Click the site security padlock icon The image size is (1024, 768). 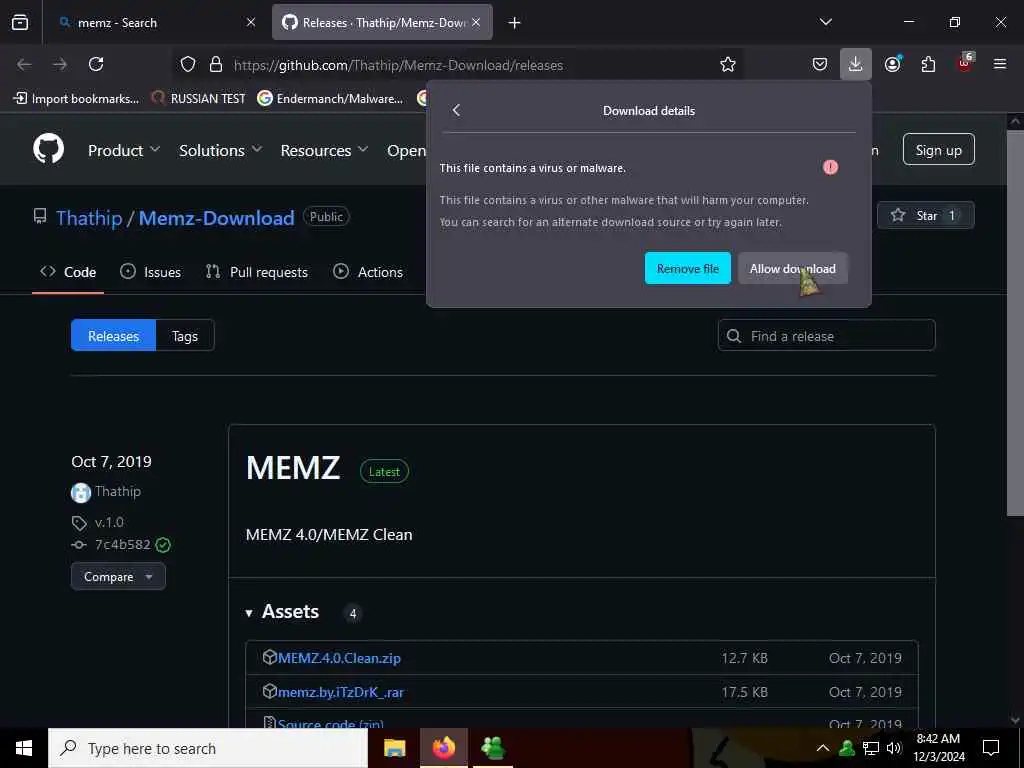click(216, 64)
